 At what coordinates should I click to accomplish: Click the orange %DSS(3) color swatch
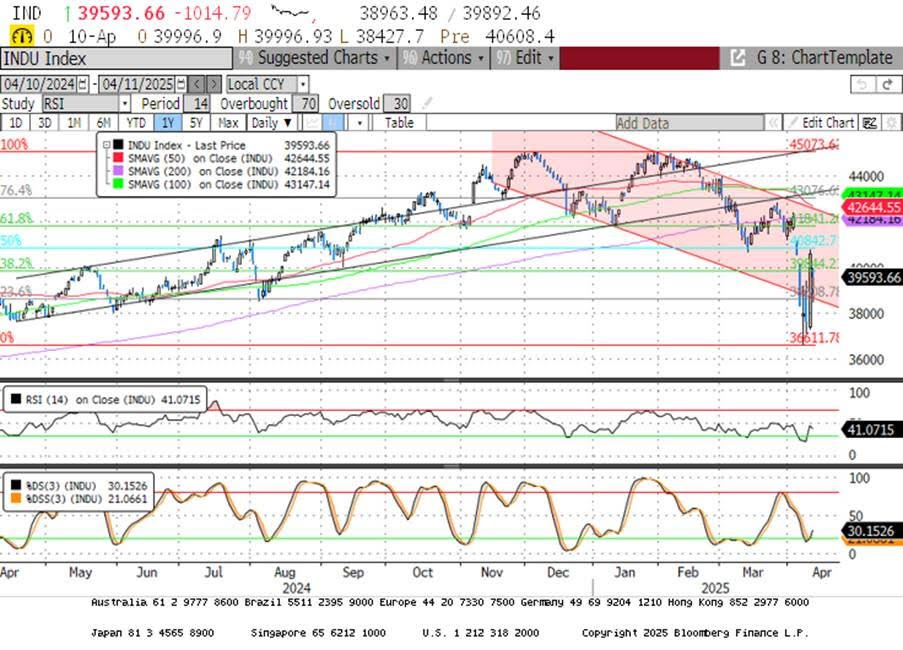click(16, 499)
